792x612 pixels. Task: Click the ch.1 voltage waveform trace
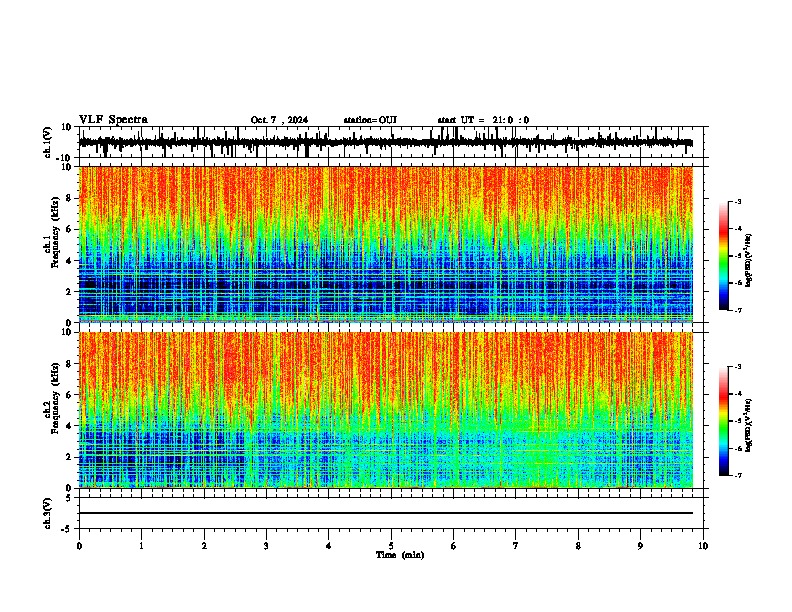click(x=385, y=142)
